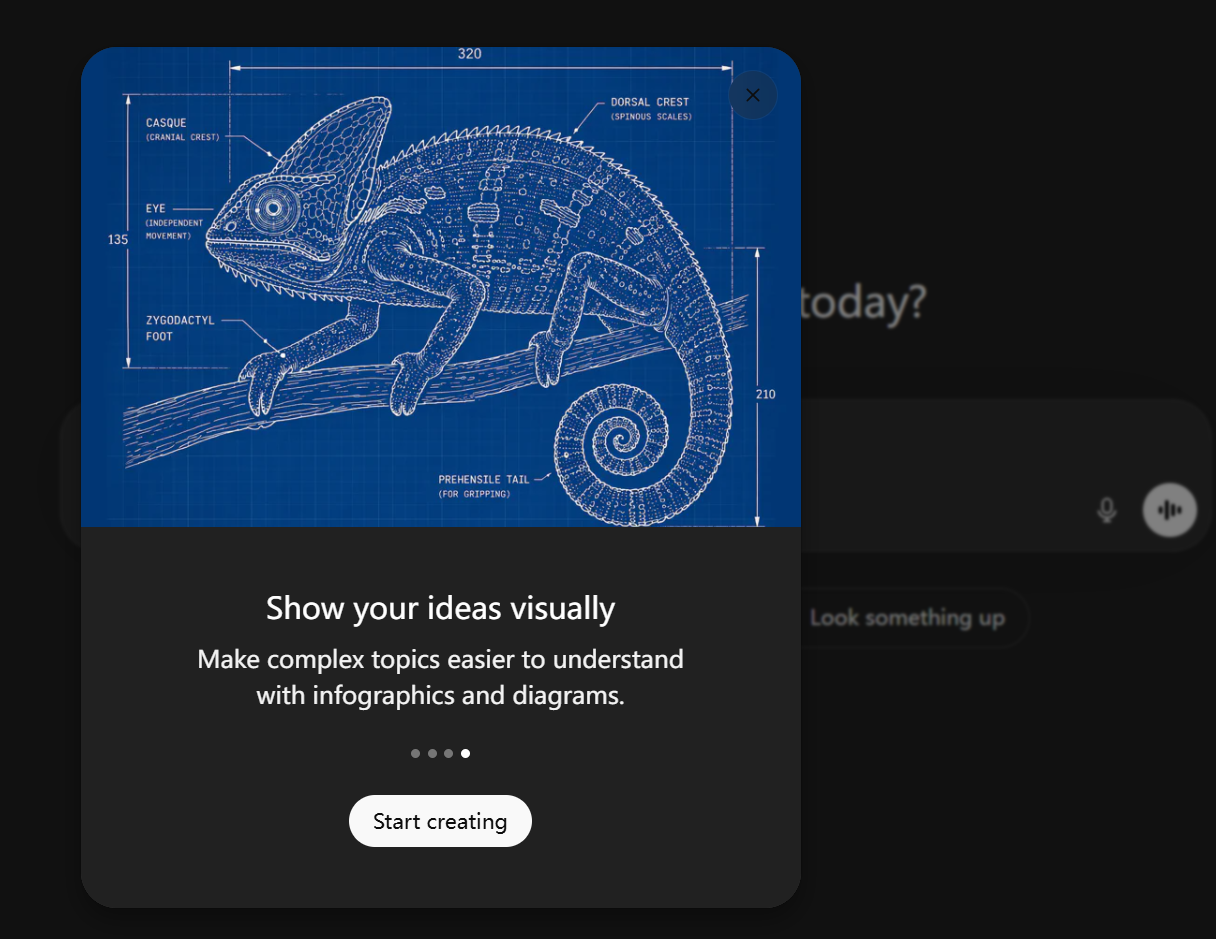Click the text about infographics and diagrams
This screenshot has height=939, width=1216.
click(440, 677)
